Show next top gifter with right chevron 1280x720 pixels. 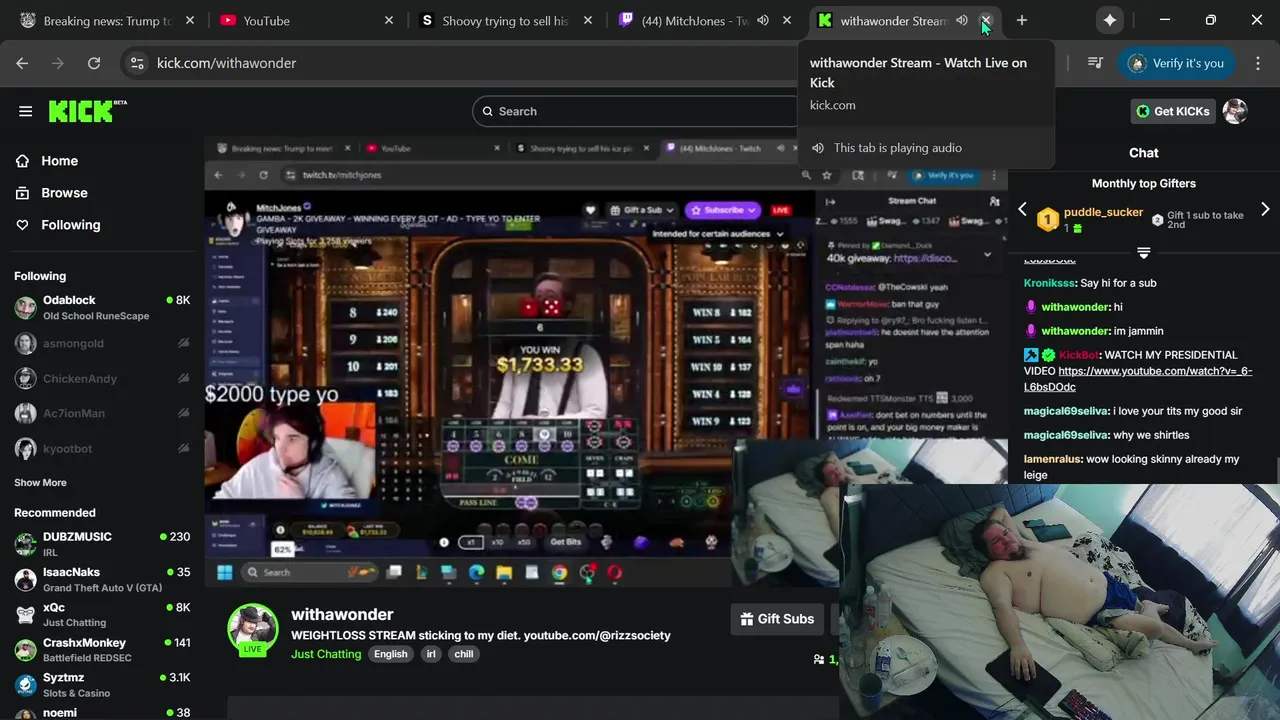[x=1265, y=209]
